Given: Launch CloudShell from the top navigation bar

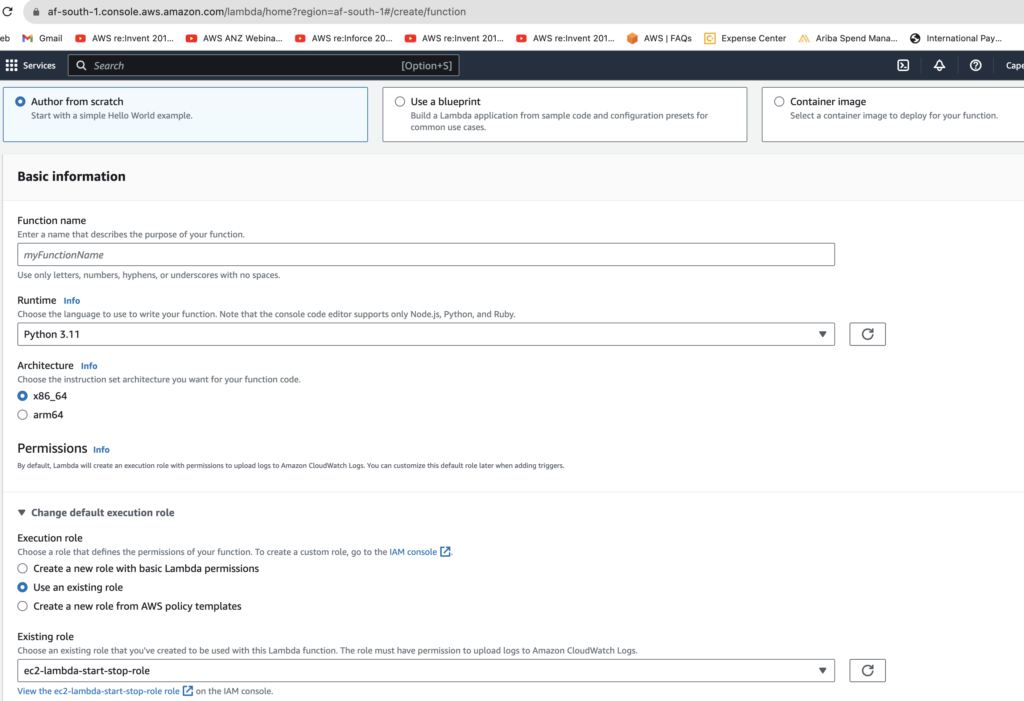Looking at the screenshot, I should [902, 65].
